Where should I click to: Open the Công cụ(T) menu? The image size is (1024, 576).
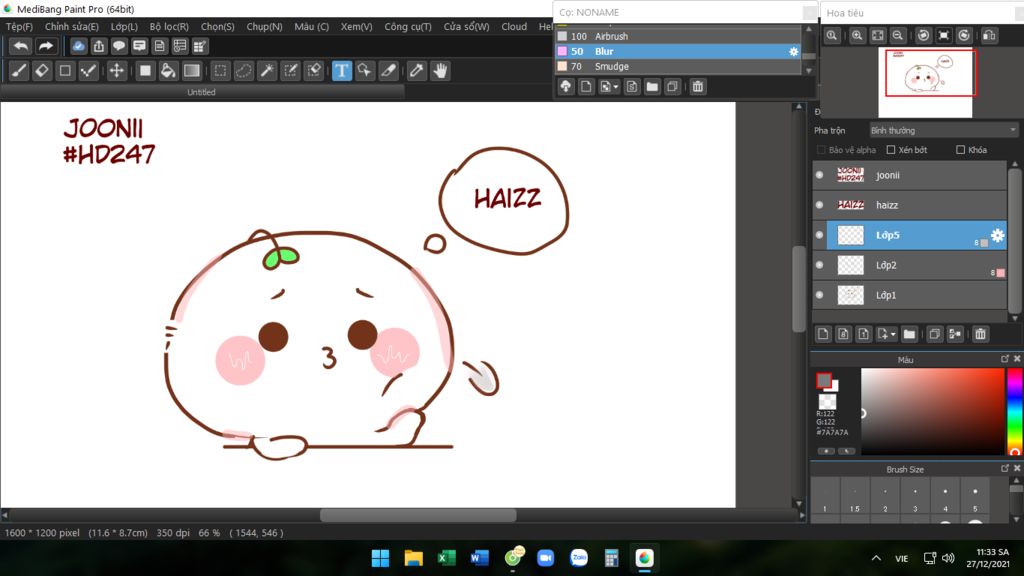[408, 27]
